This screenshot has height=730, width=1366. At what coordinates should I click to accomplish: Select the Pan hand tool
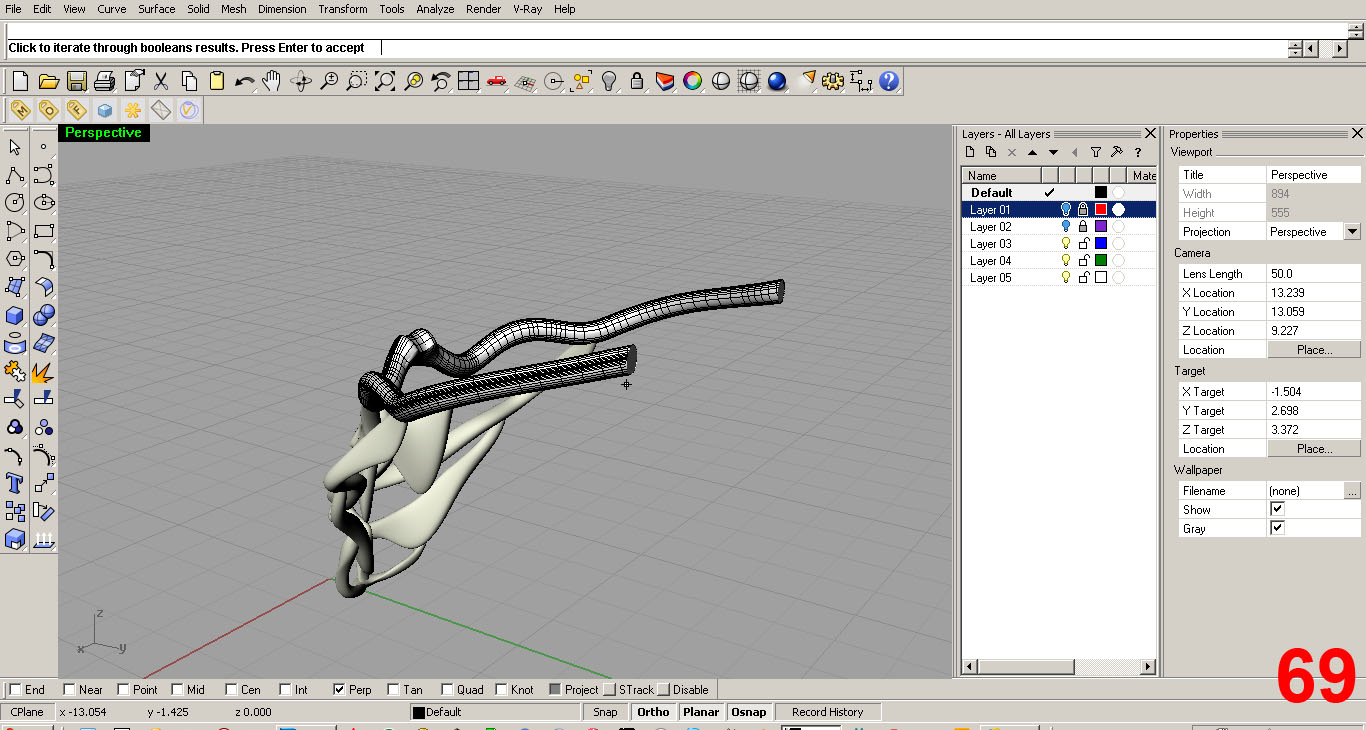pos(272,81)
